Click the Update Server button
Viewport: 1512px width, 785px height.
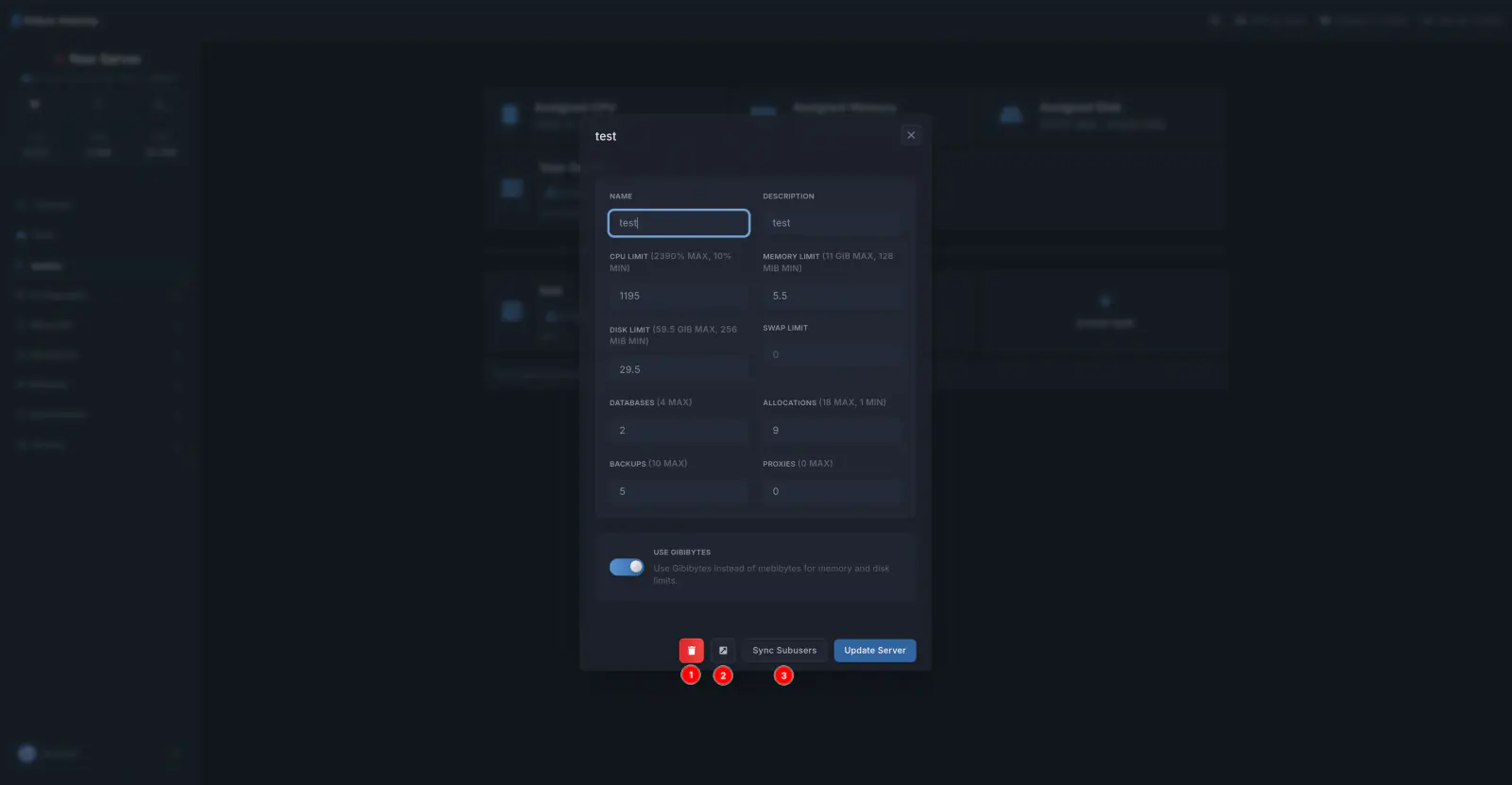(874, 651)
